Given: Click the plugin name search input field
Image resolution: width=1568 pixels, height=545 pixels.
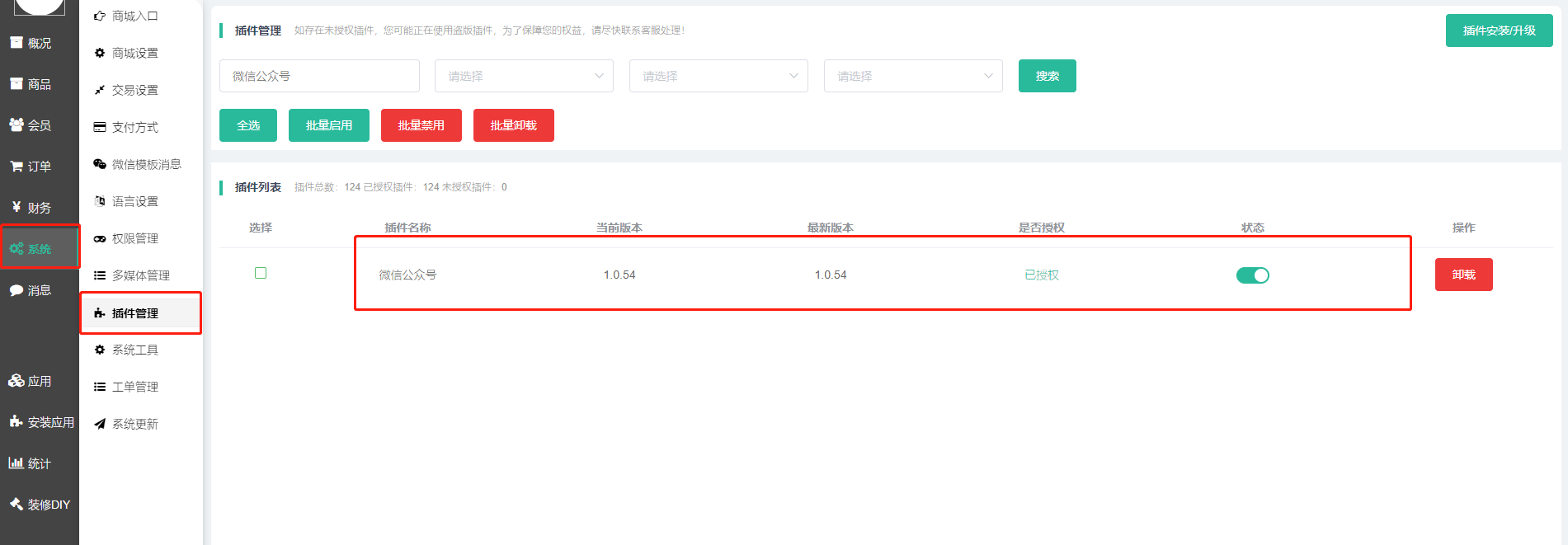Looking at the screenshot, I should pos(319,76).
